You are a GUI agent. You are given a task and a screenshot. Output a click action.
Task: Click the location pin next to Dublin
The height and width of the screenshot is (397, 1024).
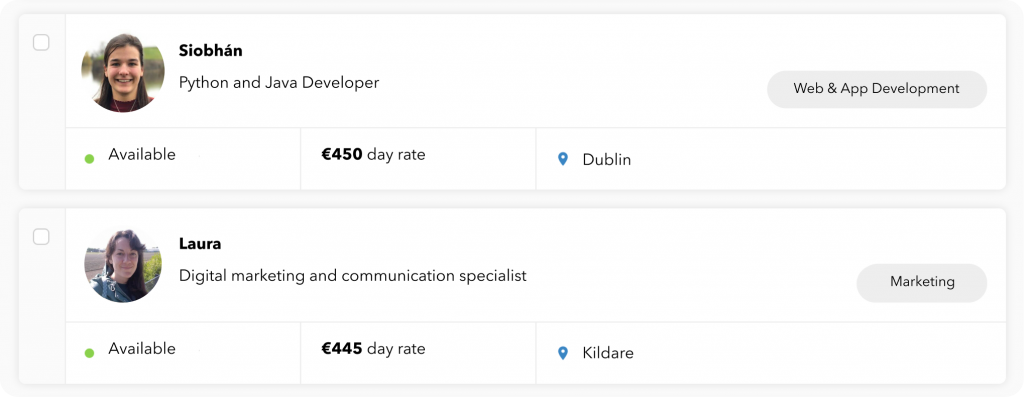[x=563, y=159]
